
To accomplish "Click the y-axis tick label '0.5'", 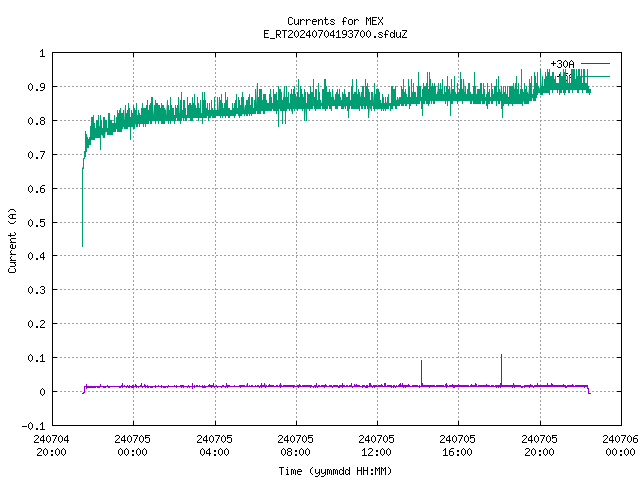I will 36,222.
